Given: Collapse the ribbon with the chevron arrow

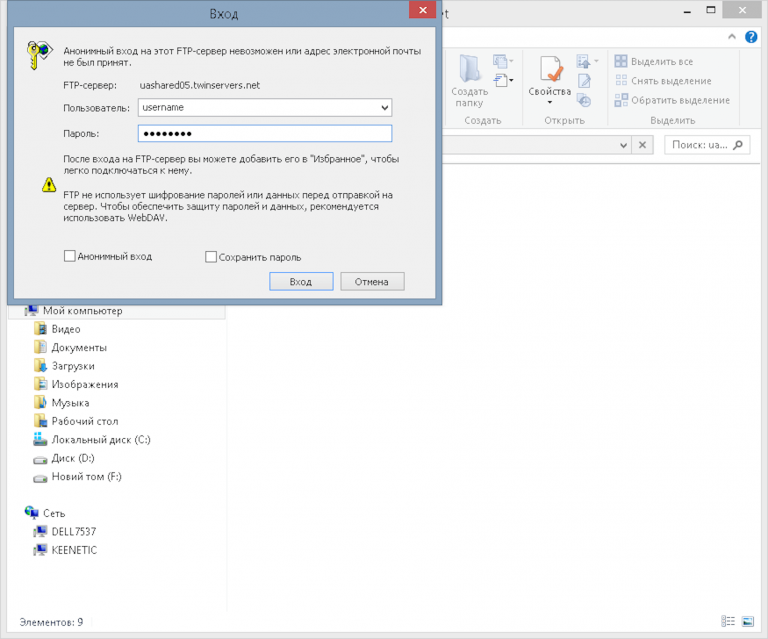Looking at the screenshot, I should point(731,36).
